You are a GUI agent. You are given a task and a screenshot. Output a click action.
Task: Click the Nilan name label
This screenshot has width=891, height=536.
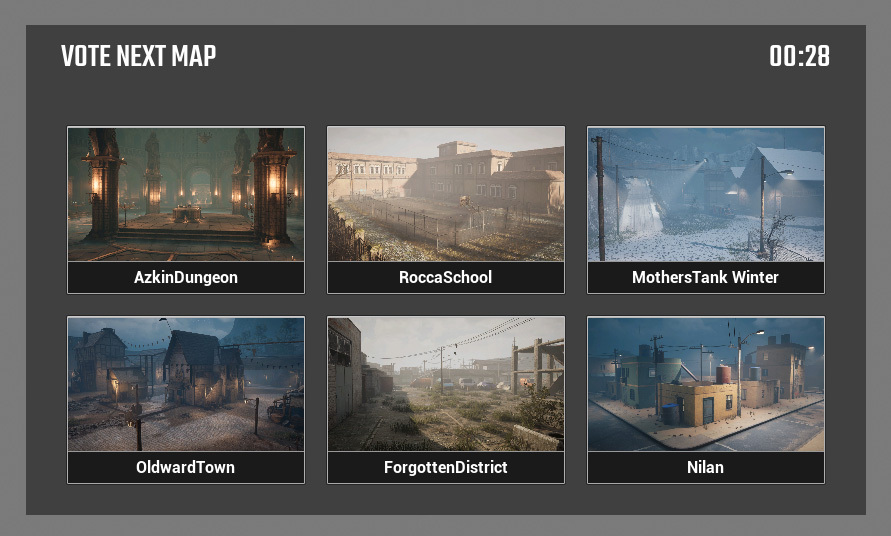(x=705, y=467)
